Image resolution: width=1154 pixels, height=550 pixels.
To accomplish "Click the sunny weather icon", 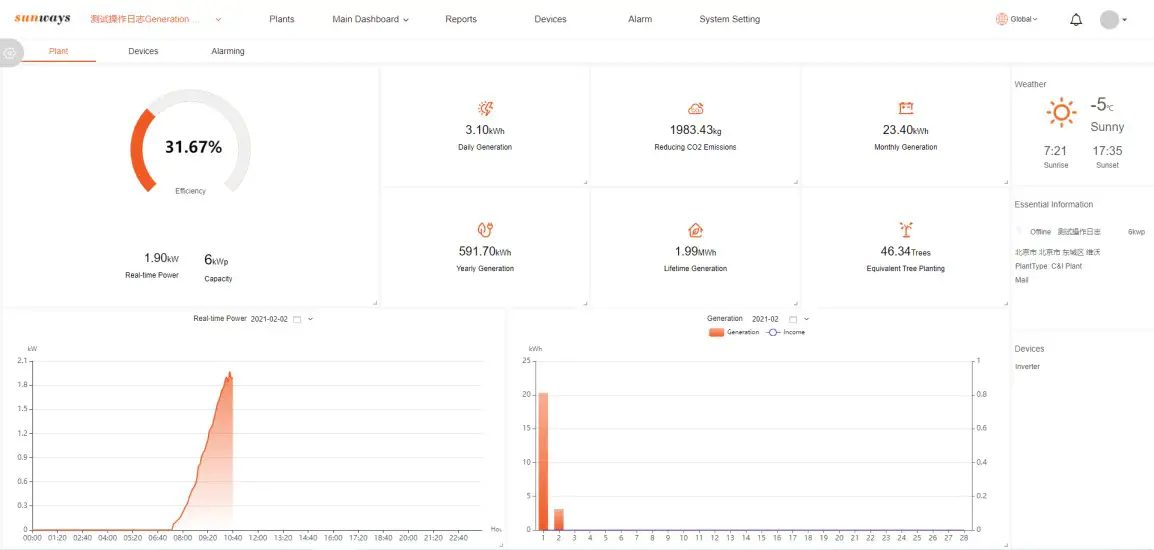I will pyautogui.click(x=1061, y=113).
